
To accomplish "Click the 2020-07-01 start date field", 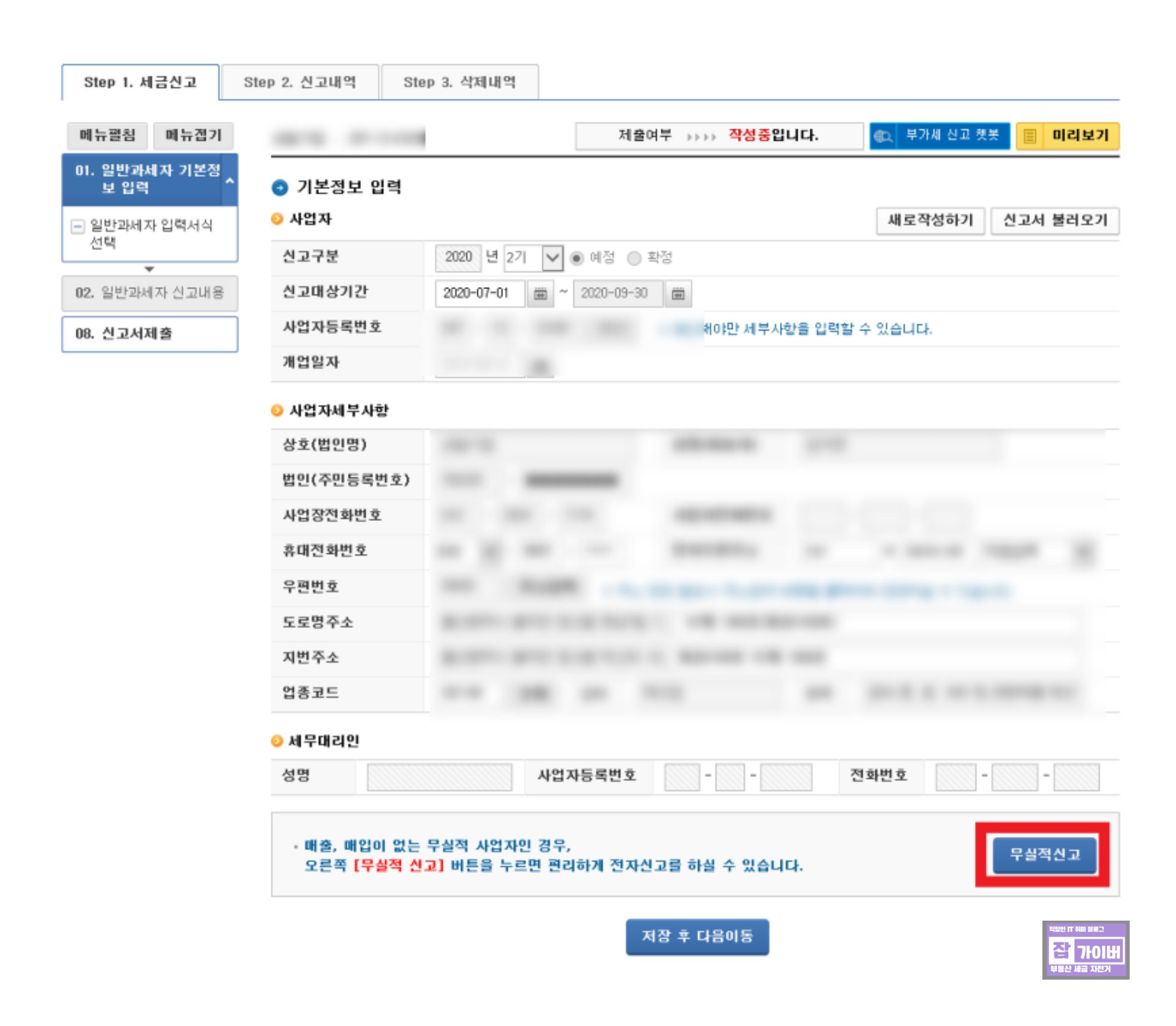I will [479, 294].
